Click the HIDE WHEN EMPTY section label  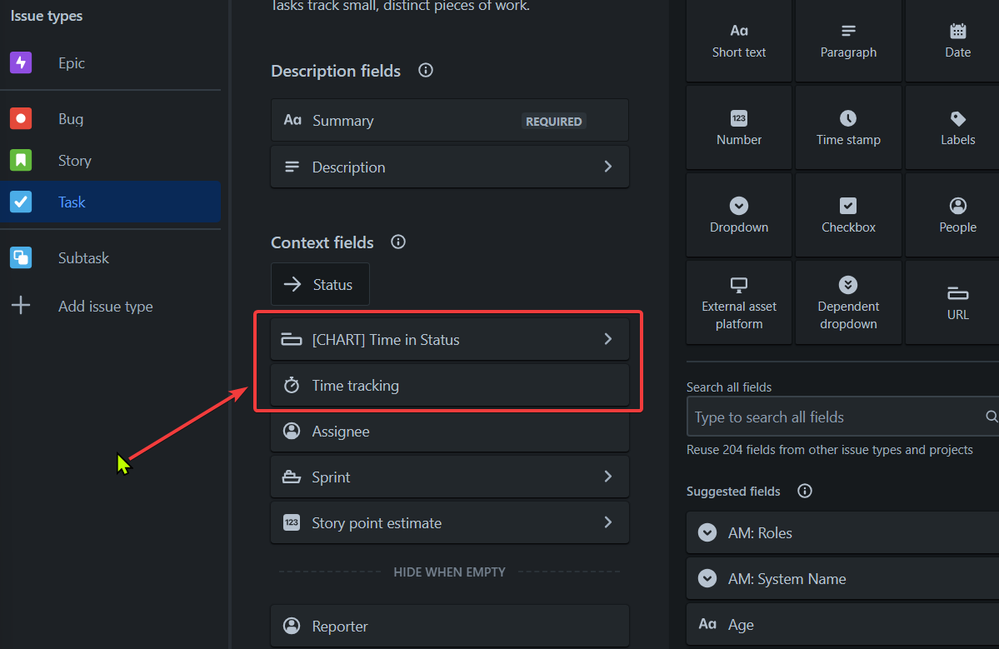[449, 572]
